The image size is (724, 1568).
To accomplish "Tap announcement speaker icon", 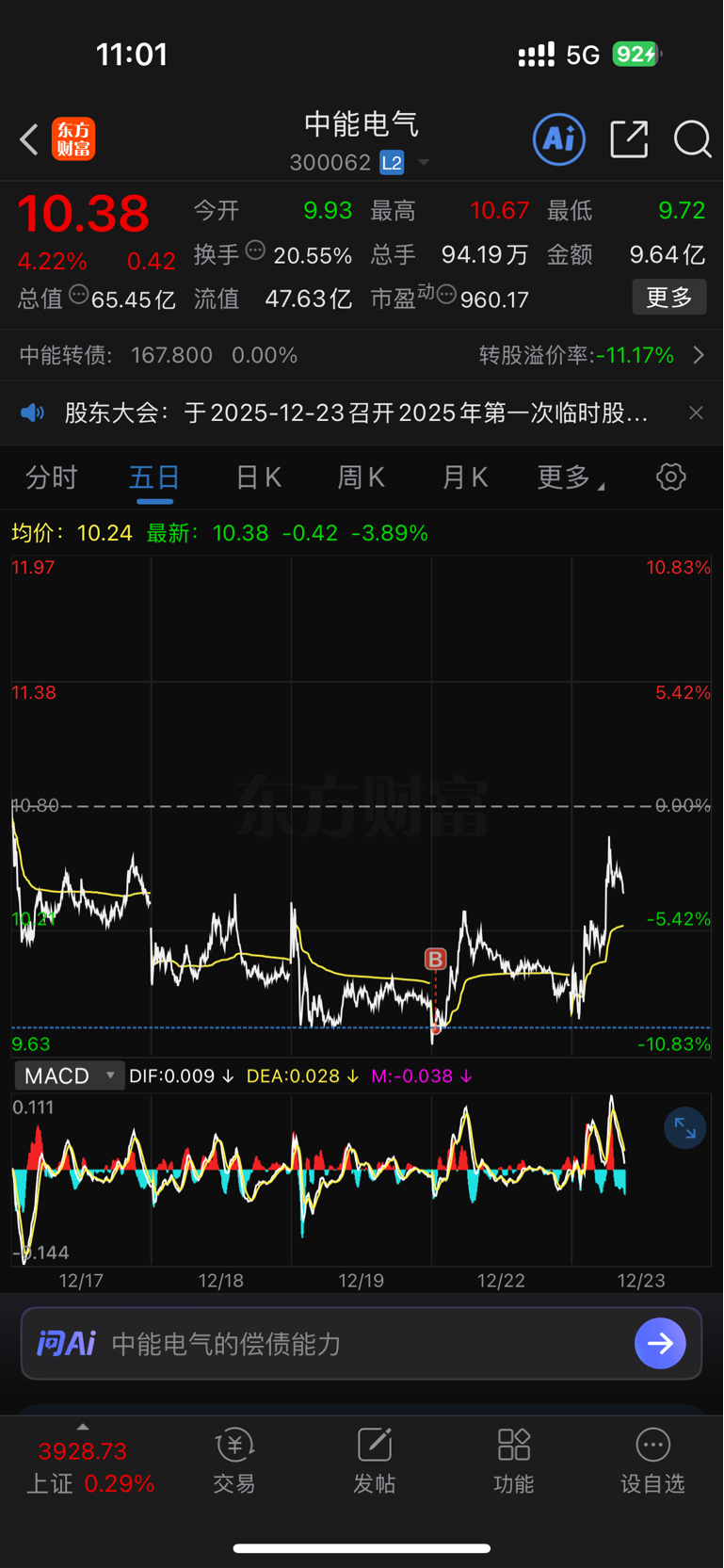I will point(33,412).
